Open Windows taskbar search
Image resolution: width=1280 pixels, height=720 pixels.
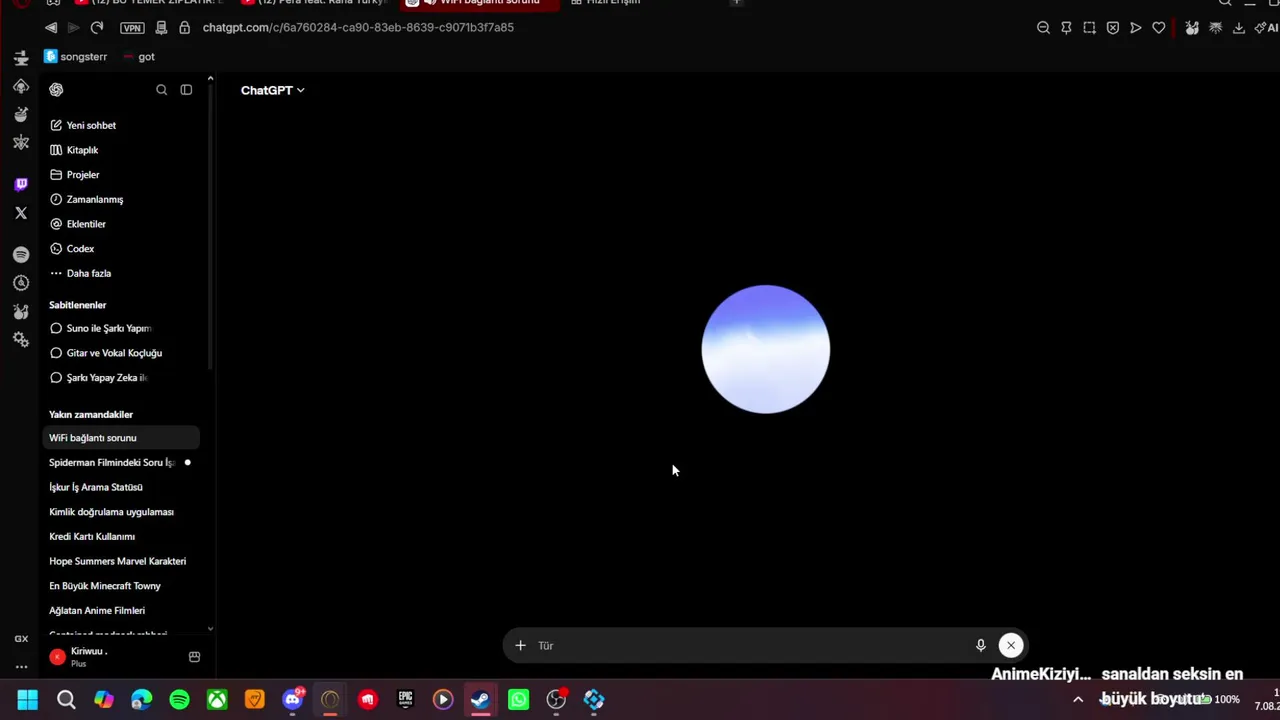pos(66,700)
